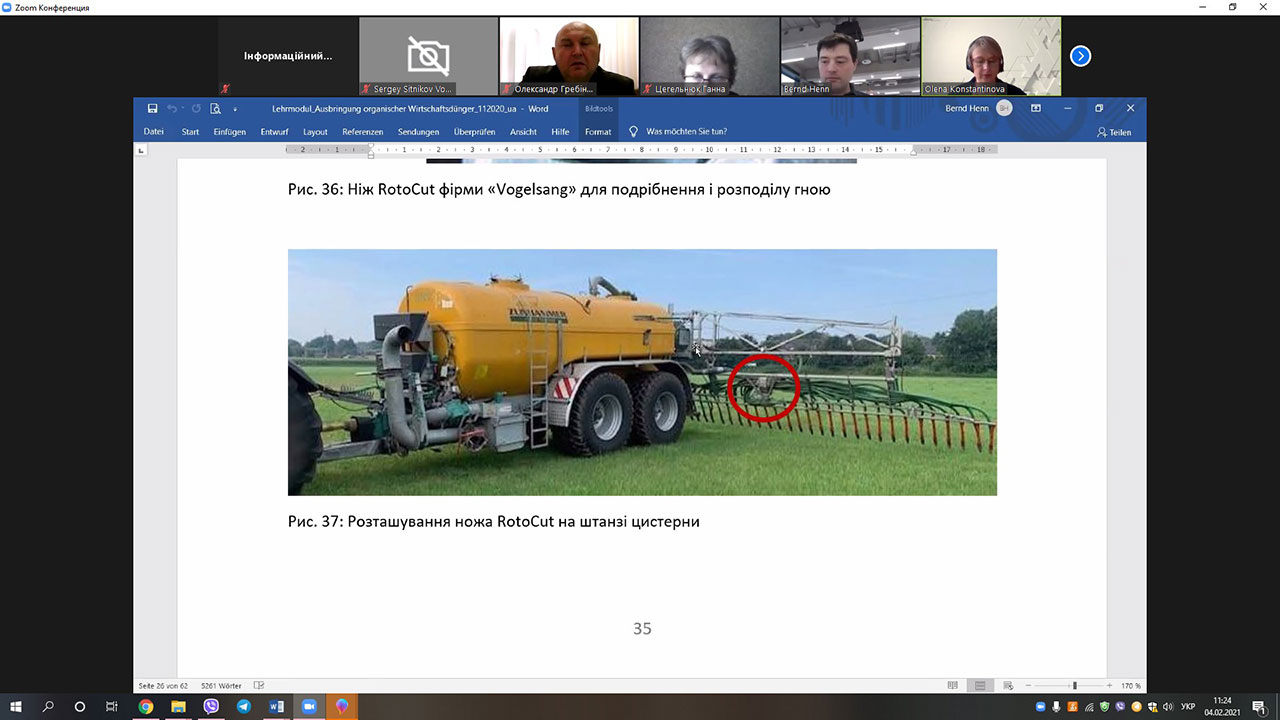Click the Teilen share button
Viewport: 1280px width, 720px height.
[1114, 132]
